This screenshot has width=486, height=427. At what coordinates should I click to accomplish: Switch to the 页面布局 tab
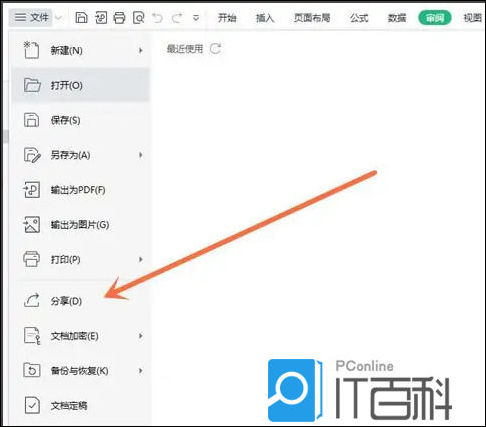[x=312, y=17]
